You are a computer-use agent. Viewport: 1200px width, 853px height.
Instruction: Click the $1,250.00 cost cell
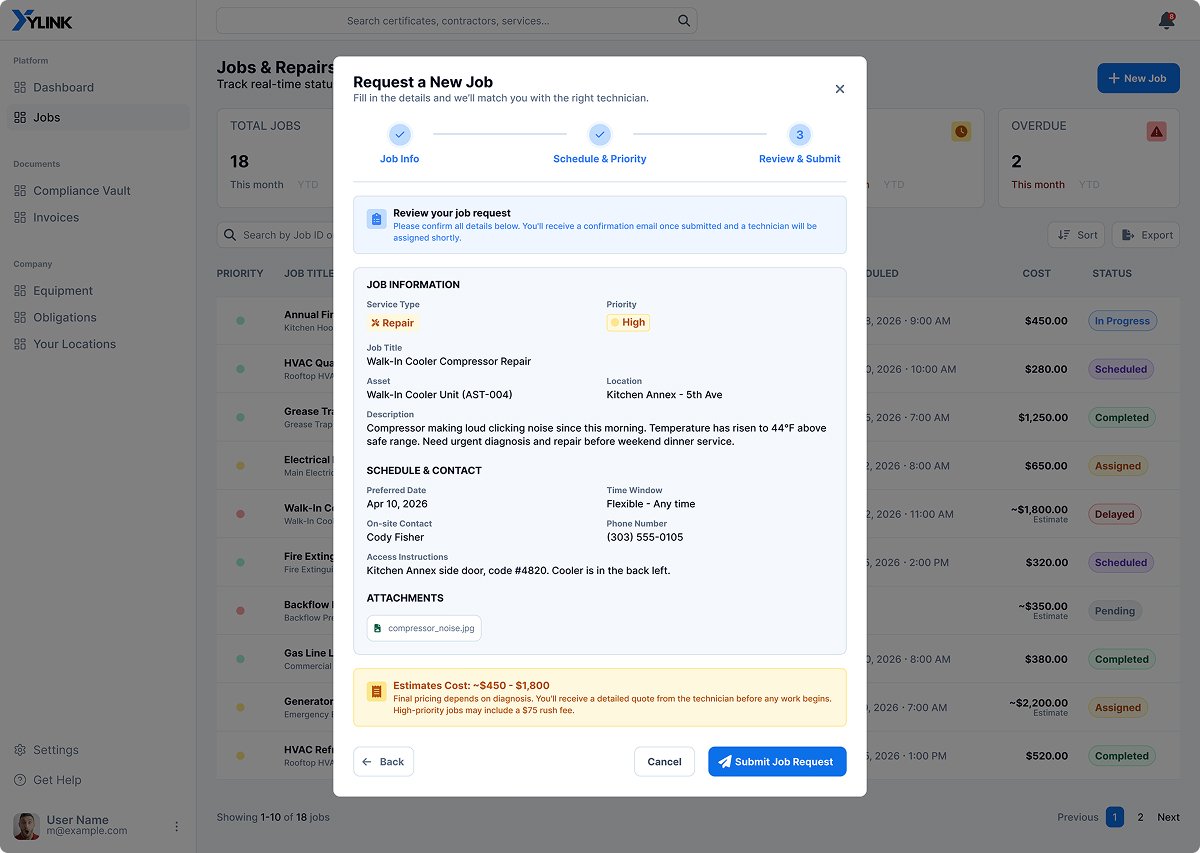click(x=1043, y=418)
